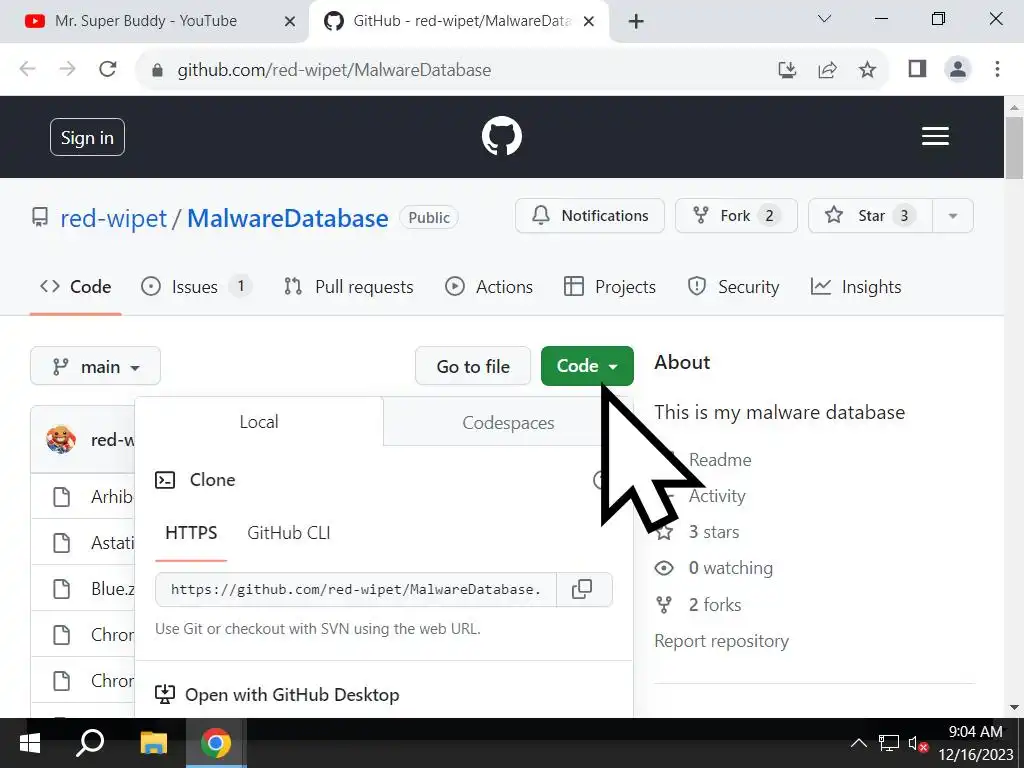1024x768 pixels.
Task: Select the HTTPS clone tab
Action: (191, 533)
